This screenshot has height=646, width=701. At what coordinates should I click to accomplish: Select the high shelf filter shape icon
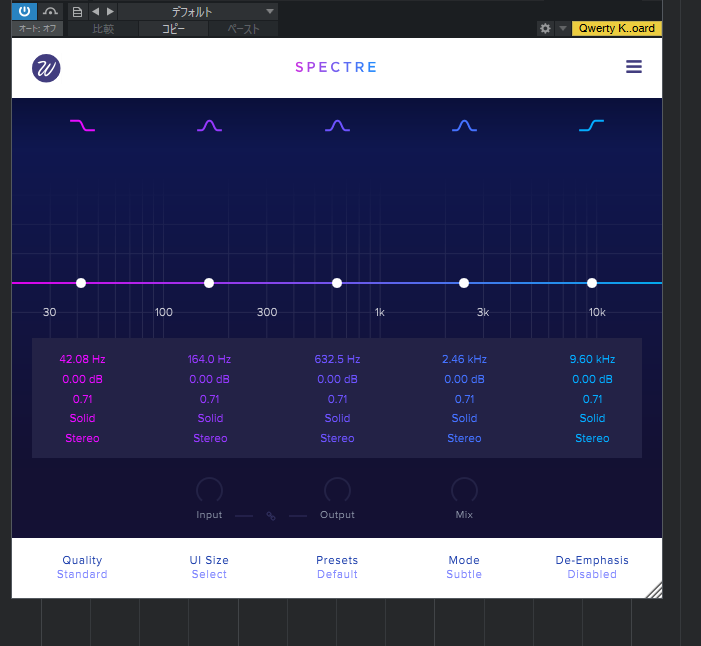click(x=591, y=126)
